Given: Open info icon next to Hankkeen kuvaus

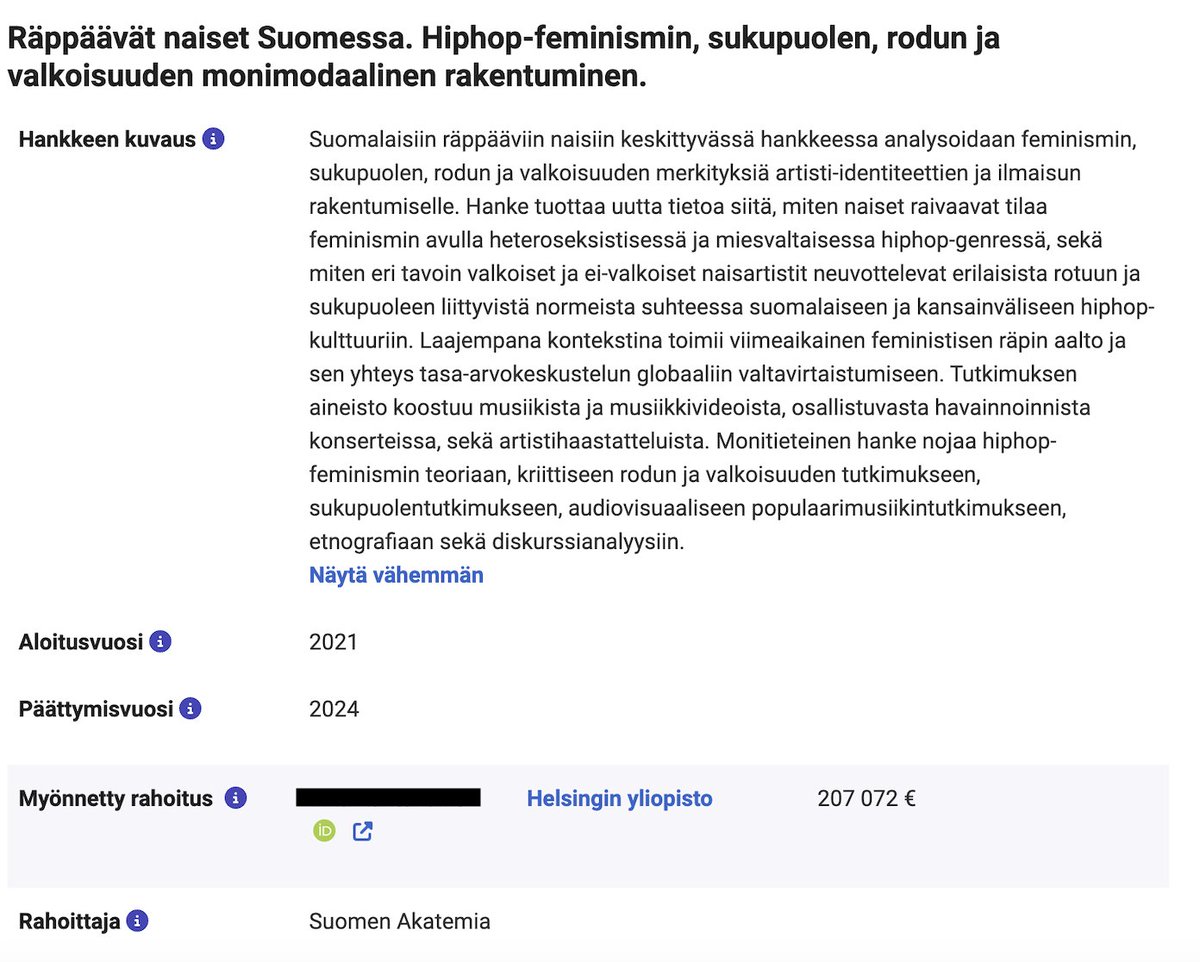Looking at the screenshot, I should [213, 139].
